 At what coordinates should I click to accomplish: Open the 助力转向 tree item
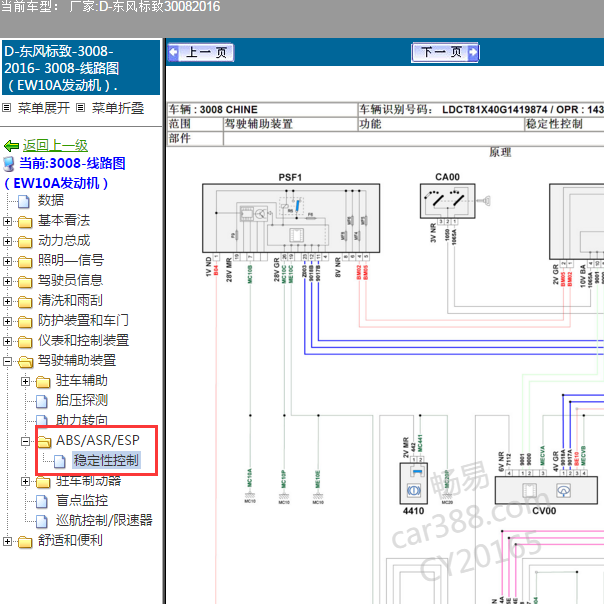[82, 420]
